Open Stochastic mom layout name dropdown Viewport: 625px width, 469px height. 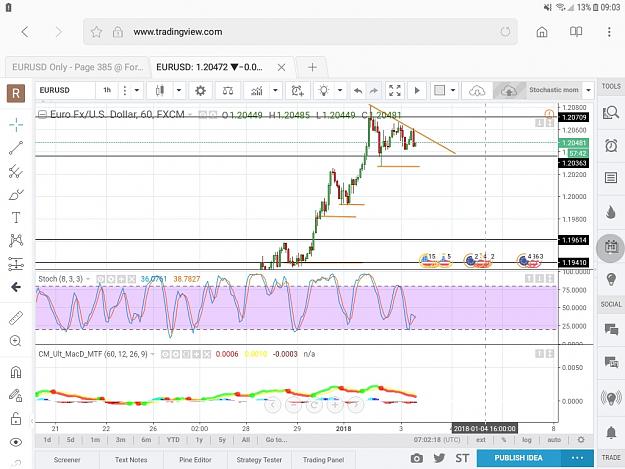point(588,90)
